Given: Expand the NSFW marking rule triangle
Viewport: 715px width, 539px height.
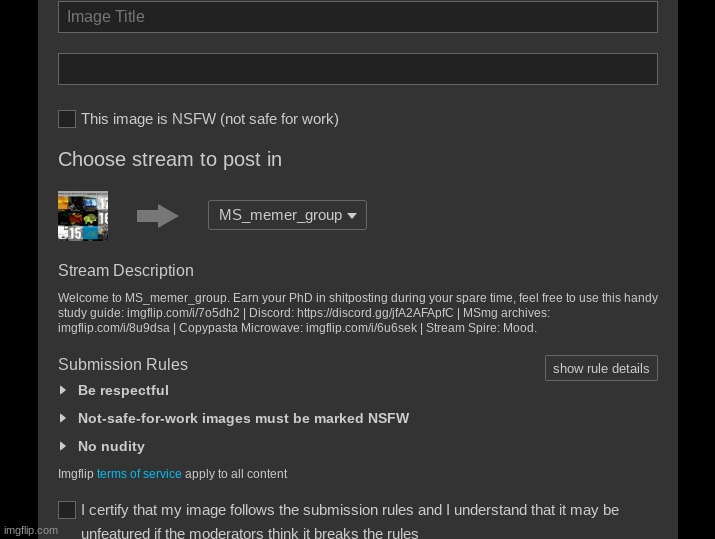Looking at the screenshot, I should coord(63,419).
